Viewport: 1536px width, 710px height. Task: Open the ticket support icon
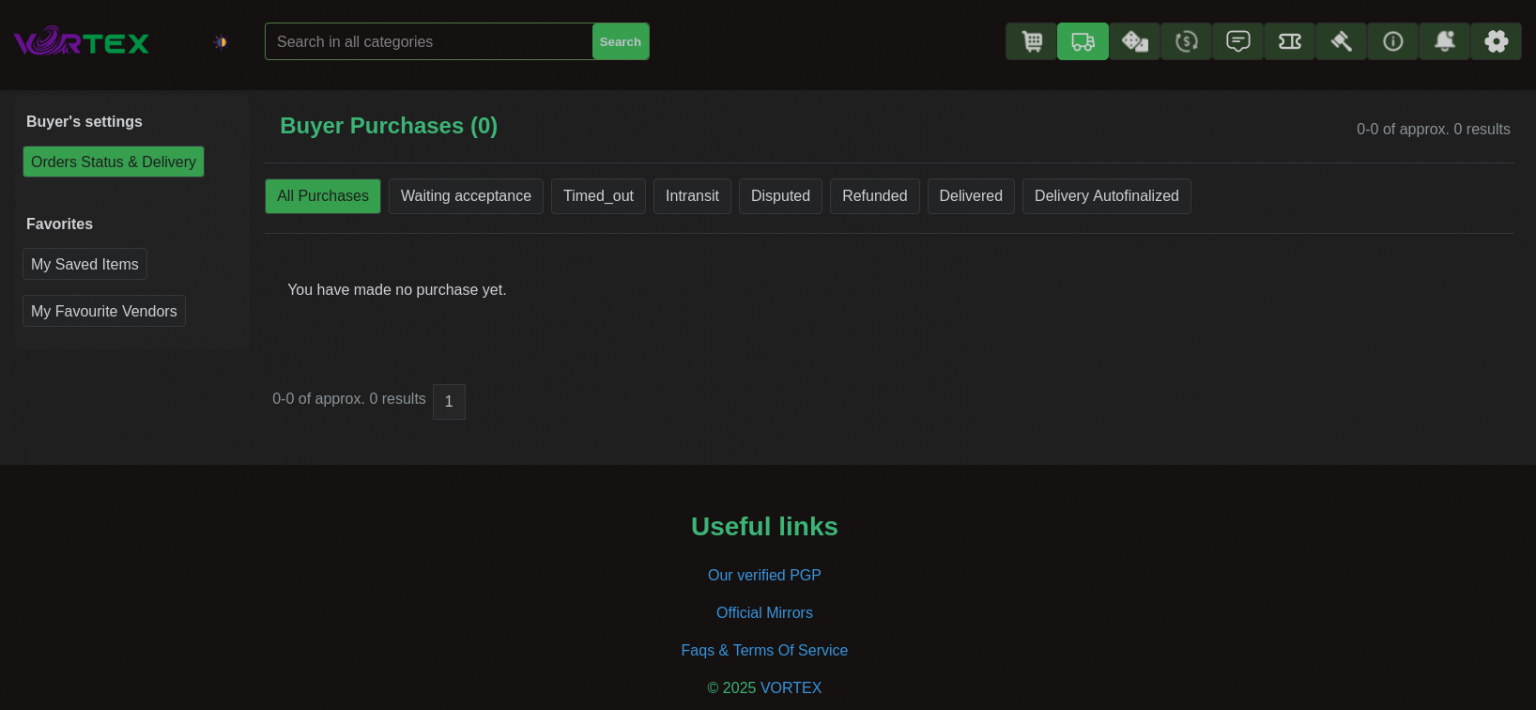(x=1290, y=41)
